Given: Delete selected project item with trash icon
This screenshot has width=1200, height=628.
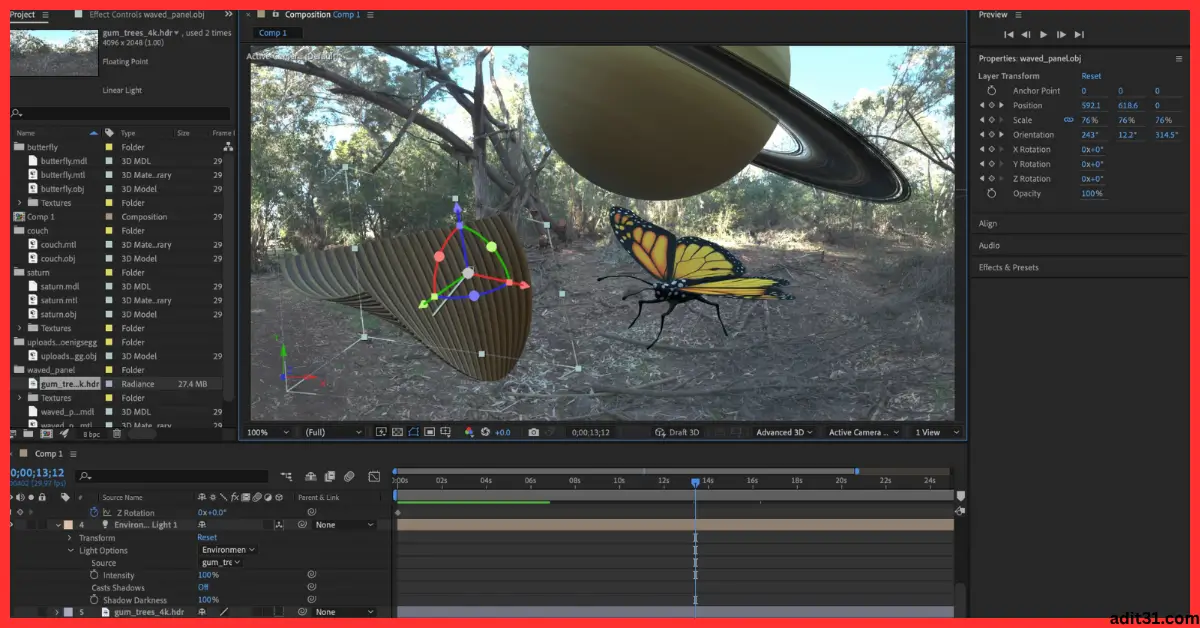Looking at the screenshot, I should coord(117,434).
